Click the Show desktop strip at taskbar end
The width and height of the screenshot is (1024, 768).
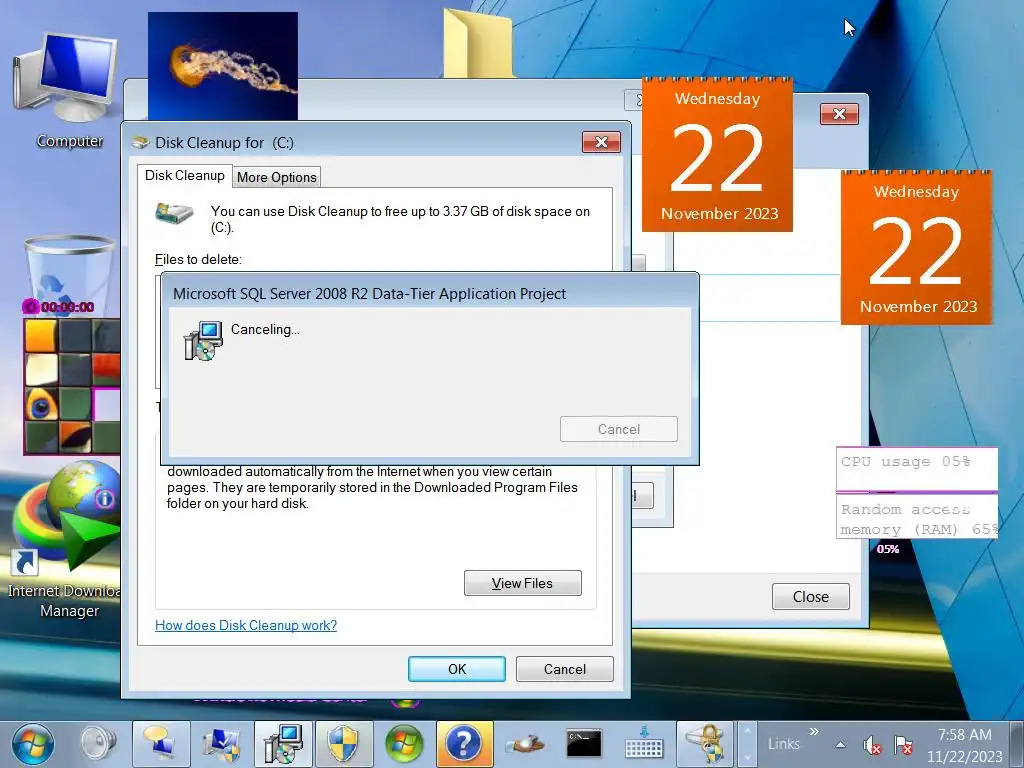[1017, 744]
